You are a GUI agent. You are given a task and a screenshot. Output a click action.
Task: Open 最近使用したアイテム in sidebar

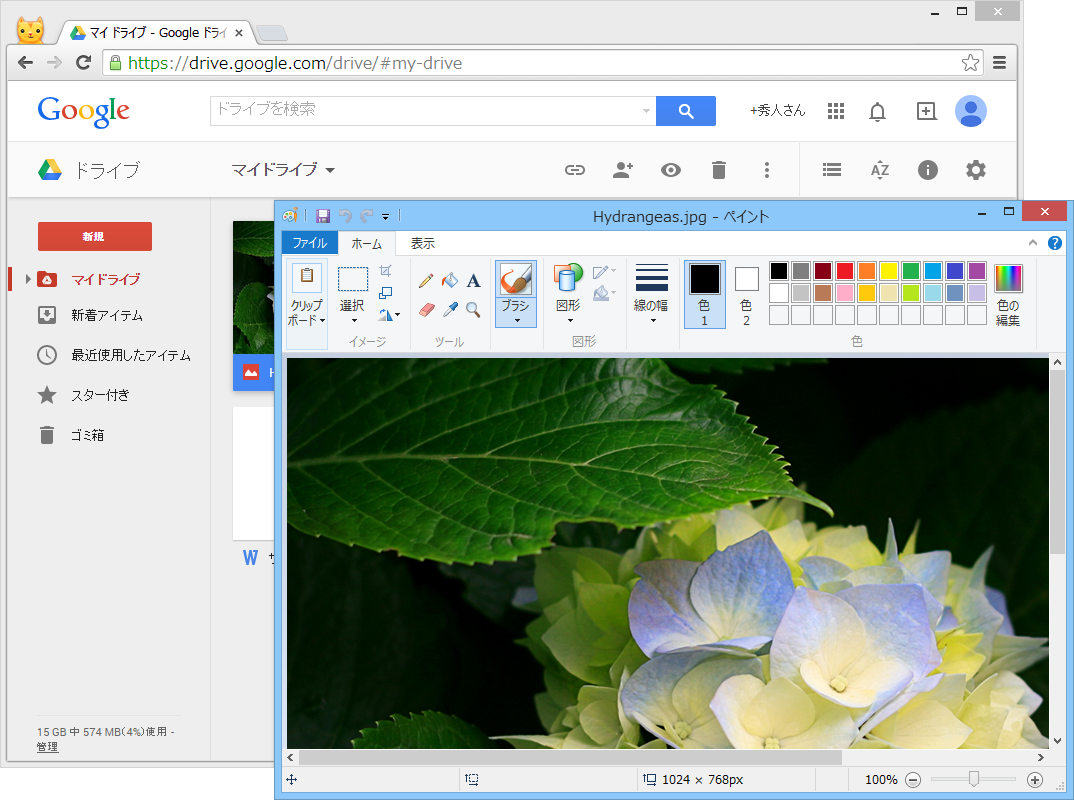coord(131,355)
